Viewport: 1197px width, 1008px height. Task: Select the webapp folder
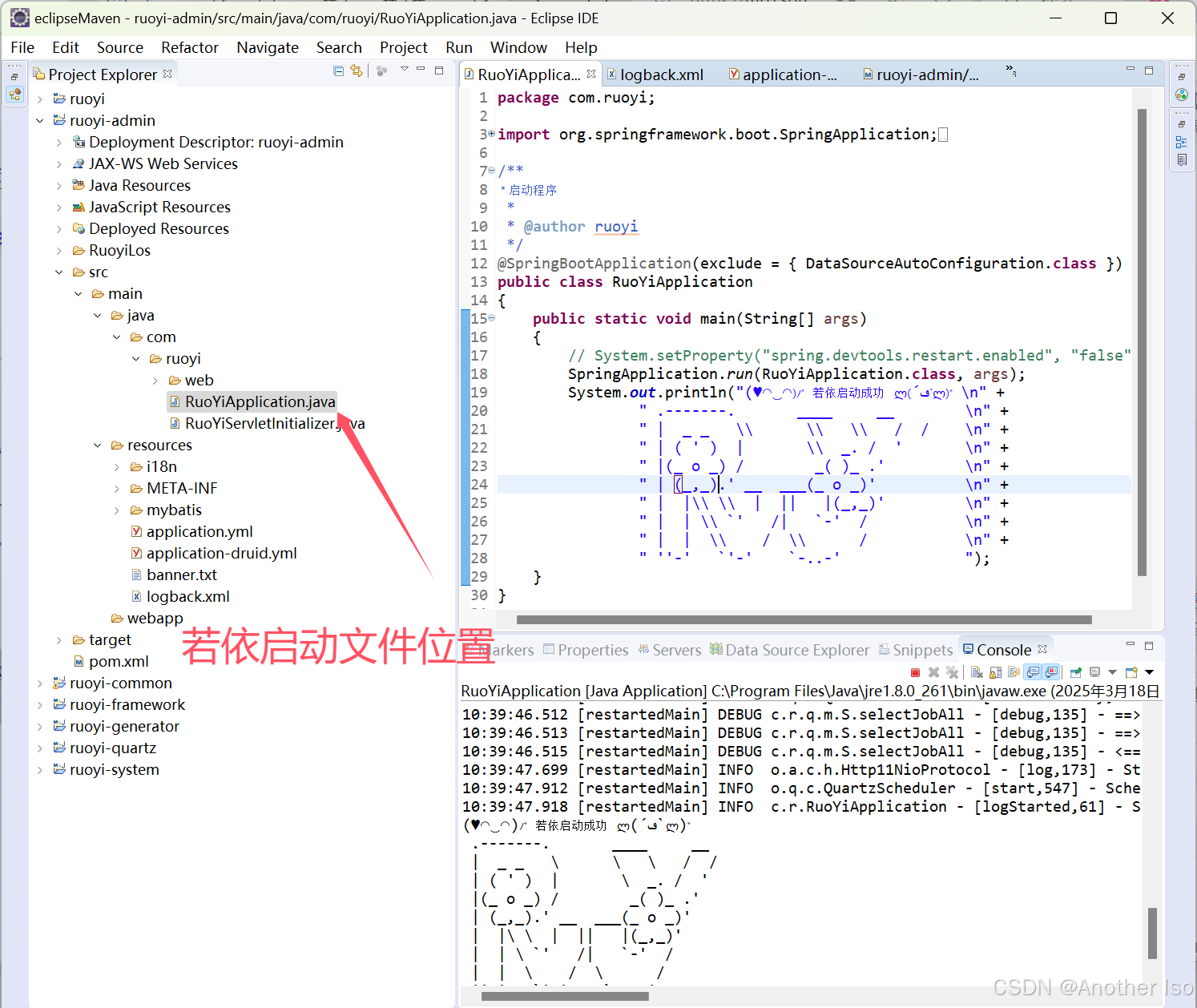[147, 618]
